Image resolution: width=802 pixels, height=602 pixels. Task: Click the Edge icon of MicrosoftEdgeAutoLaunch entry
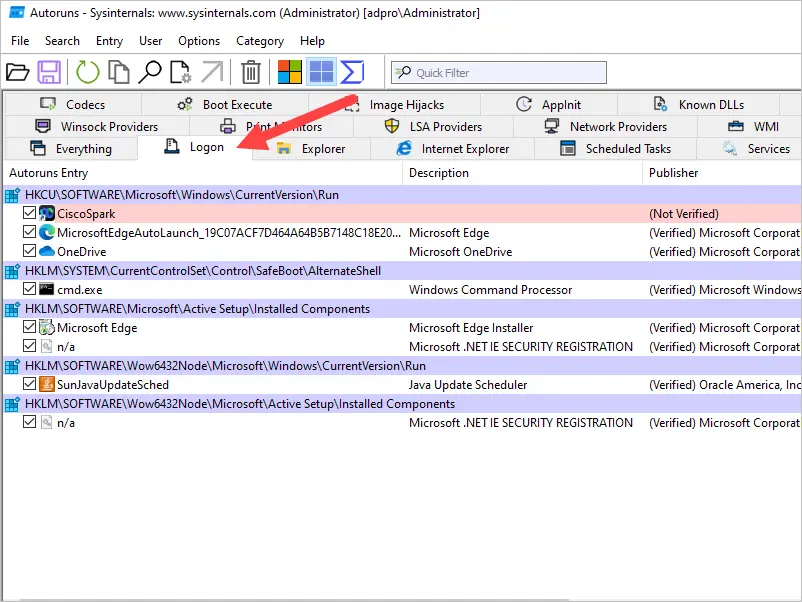(47, 232)
